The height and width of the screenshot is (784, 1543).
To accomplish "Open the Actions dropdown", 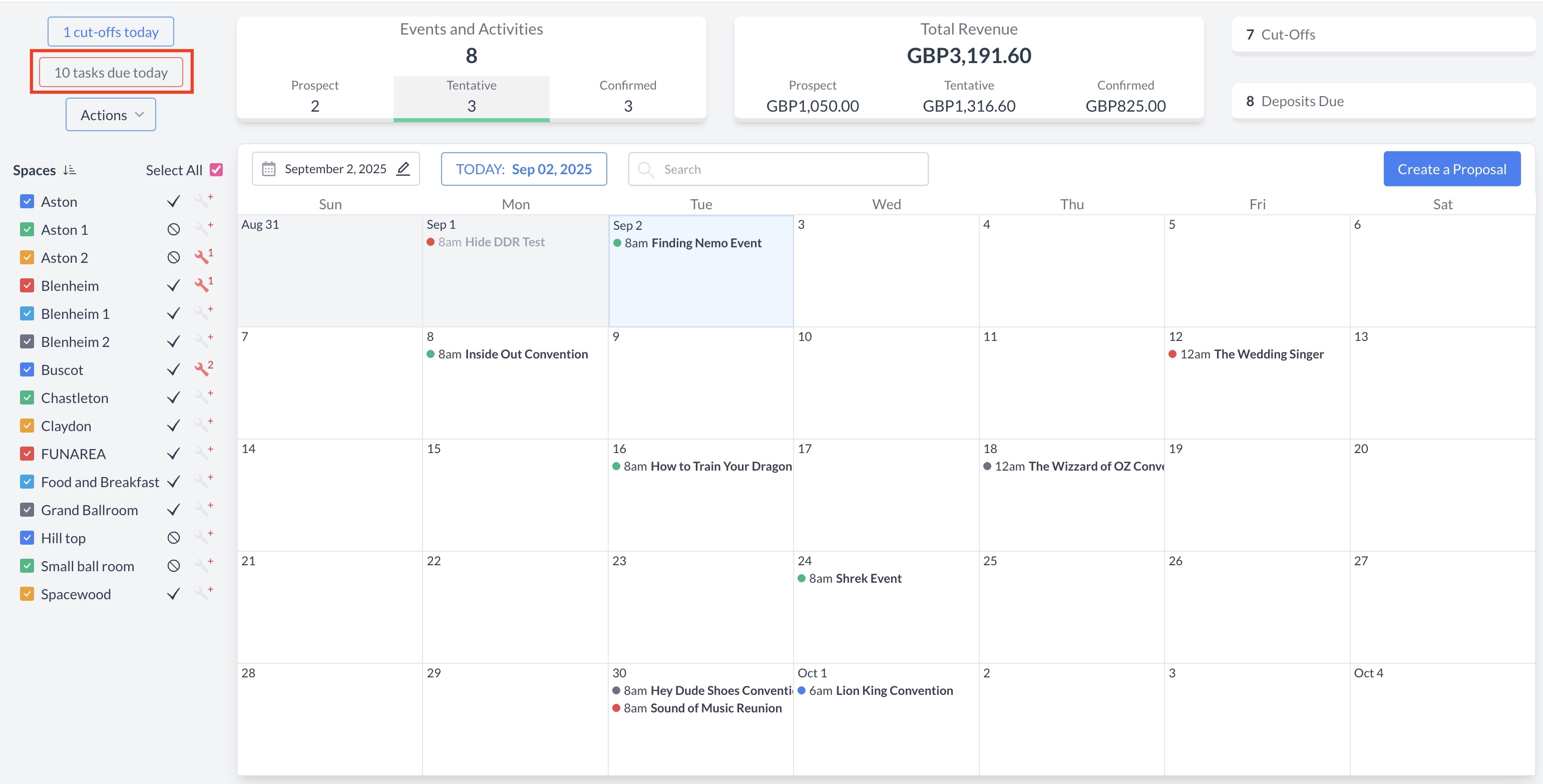I will click(x=111, y=114).
